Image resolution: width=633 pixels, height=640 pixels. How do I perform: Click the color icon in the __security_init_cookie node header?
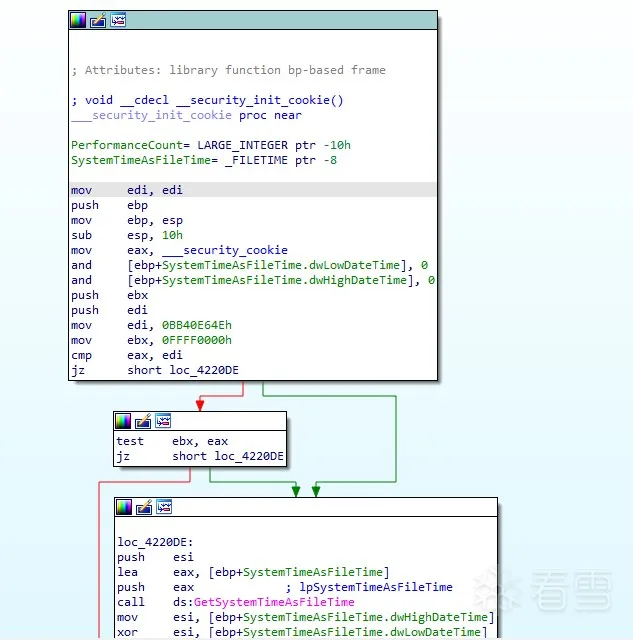point(78,20)
